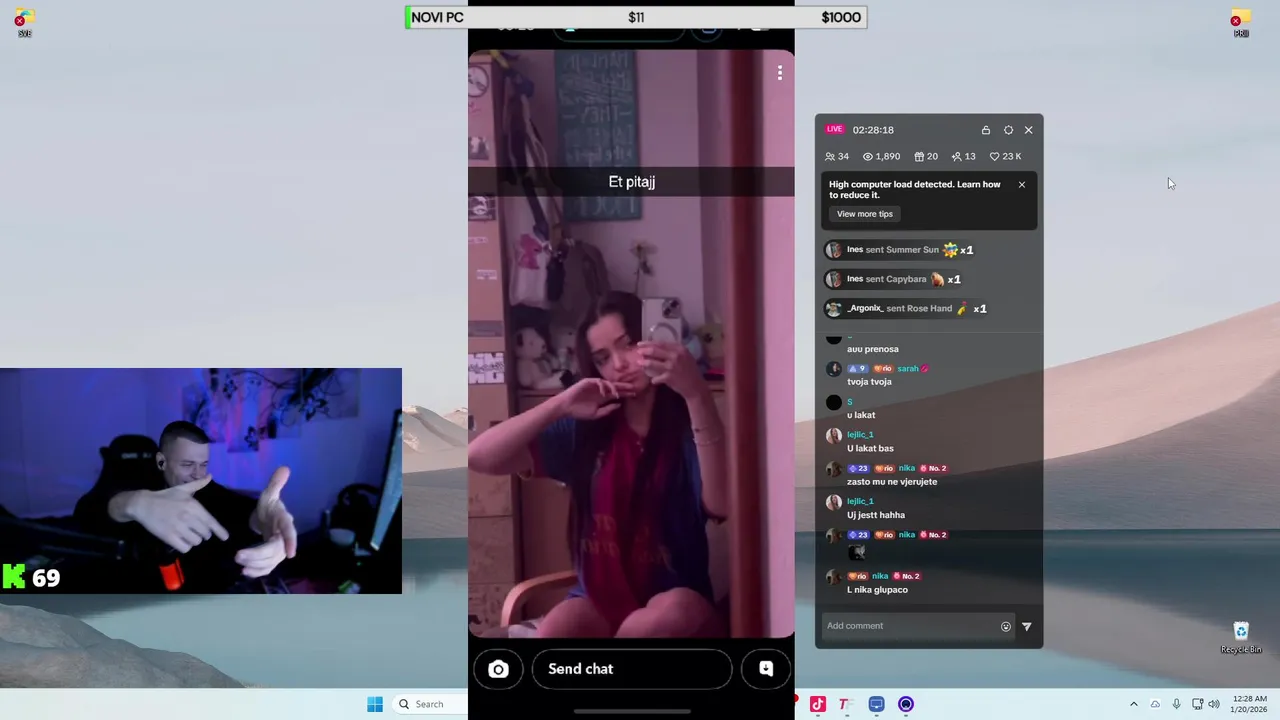1280x720 pixels.
Task: Tap the camera icon beside Send chat
Action: tap(498, 669)
